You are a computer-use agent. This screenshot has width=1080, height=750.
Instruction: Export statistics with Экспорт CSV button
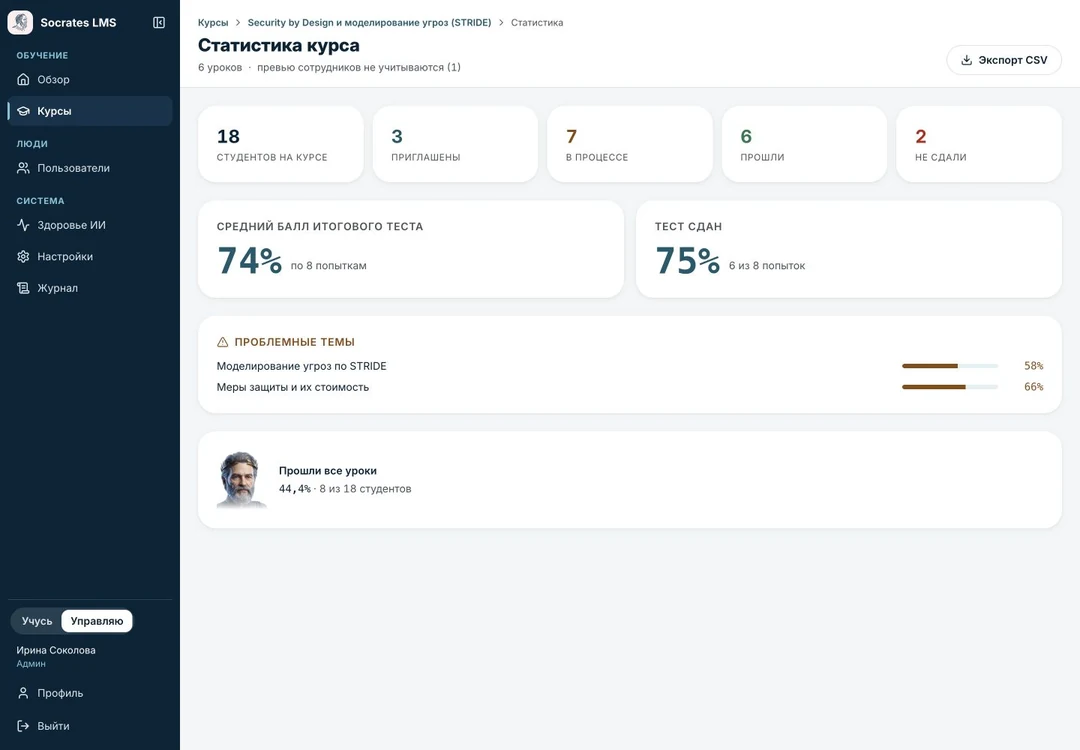point(1004,60)
